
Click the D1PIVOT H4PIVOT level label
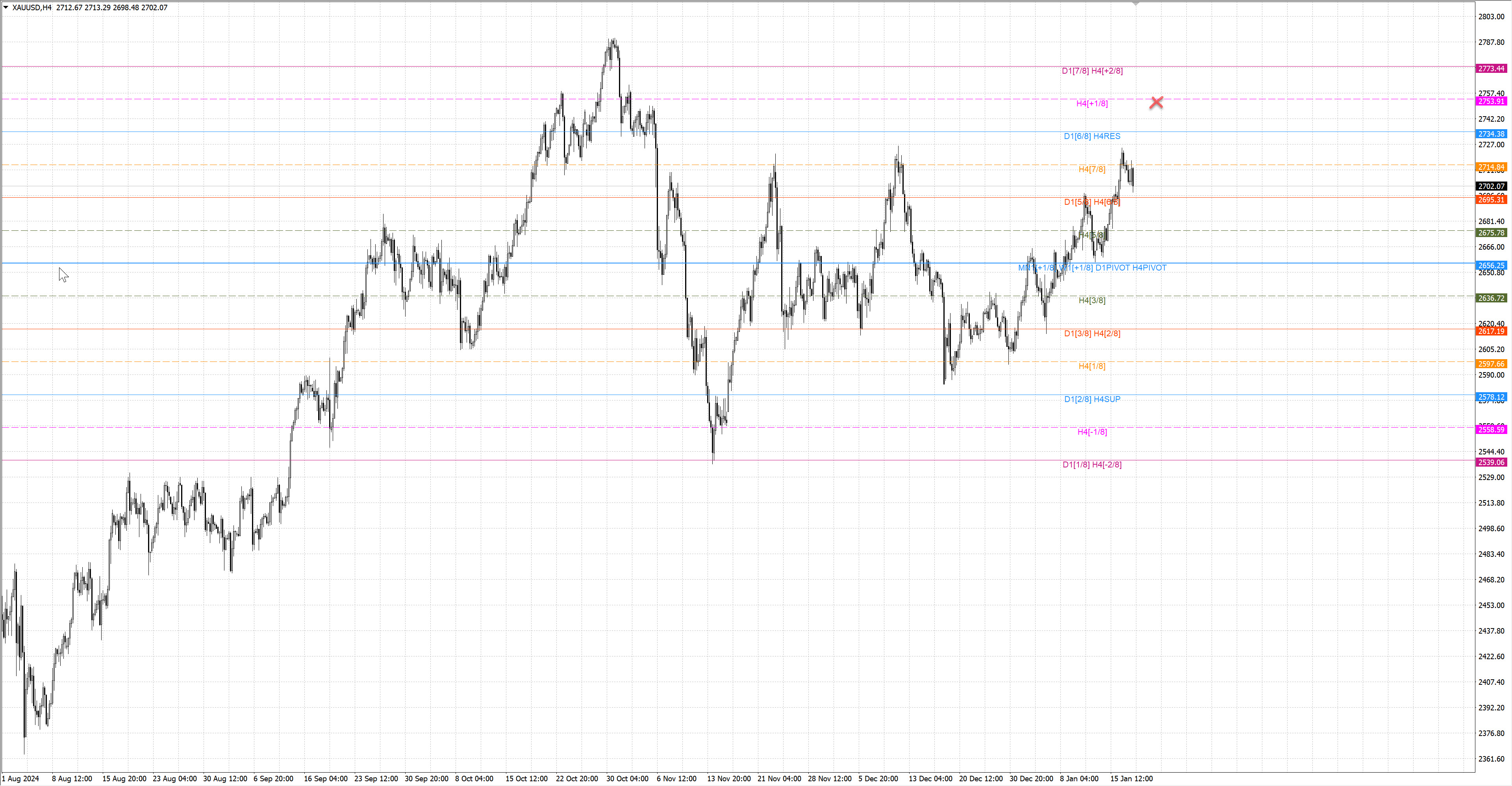click(1130, 268)
